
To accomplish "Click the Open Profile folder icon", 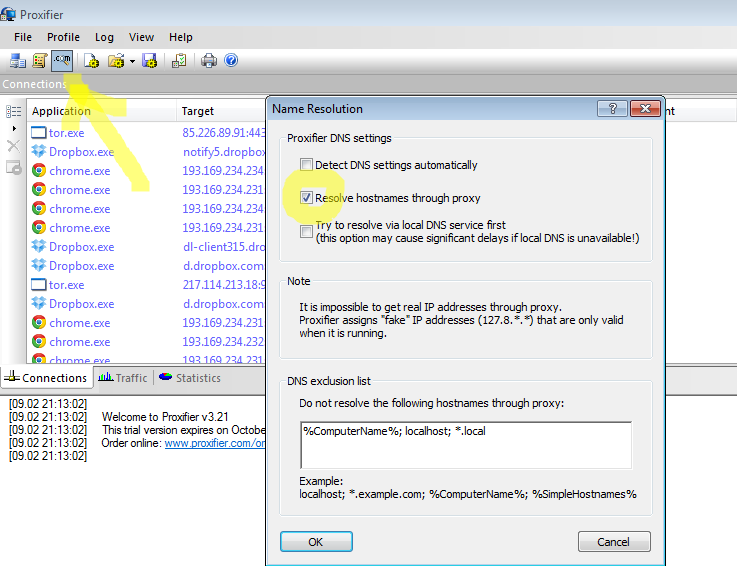I will pyautogui.click(x=116, y=61).
